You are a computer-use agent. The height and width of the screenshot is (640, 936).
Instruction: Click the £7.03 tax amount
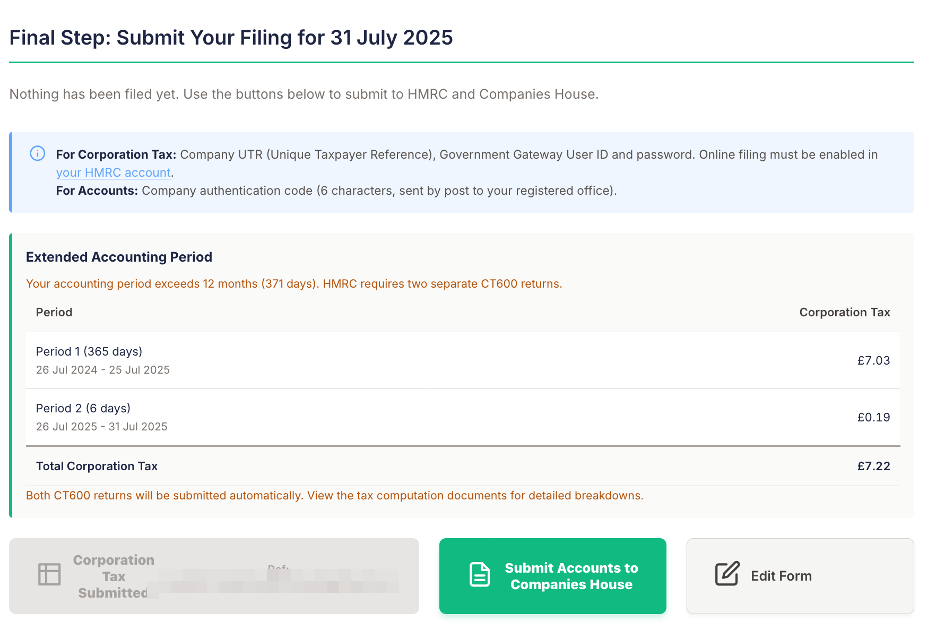coord(873,361)
